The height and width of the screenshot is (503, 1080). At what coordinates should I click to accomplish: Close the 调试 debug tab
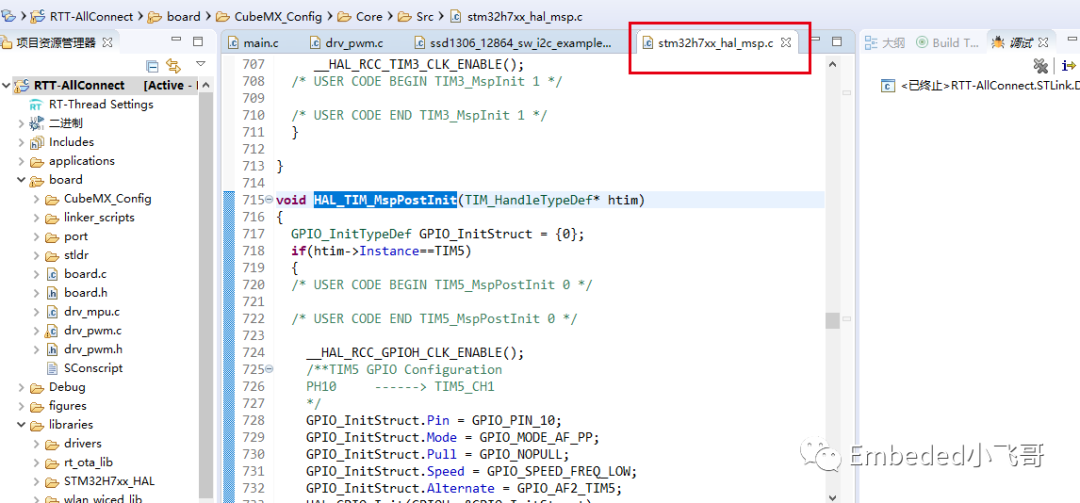coord(1043,43)
